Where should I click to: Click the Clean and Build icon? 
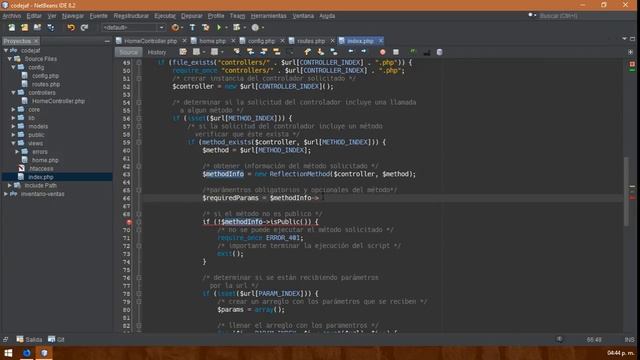pos(206,27)
